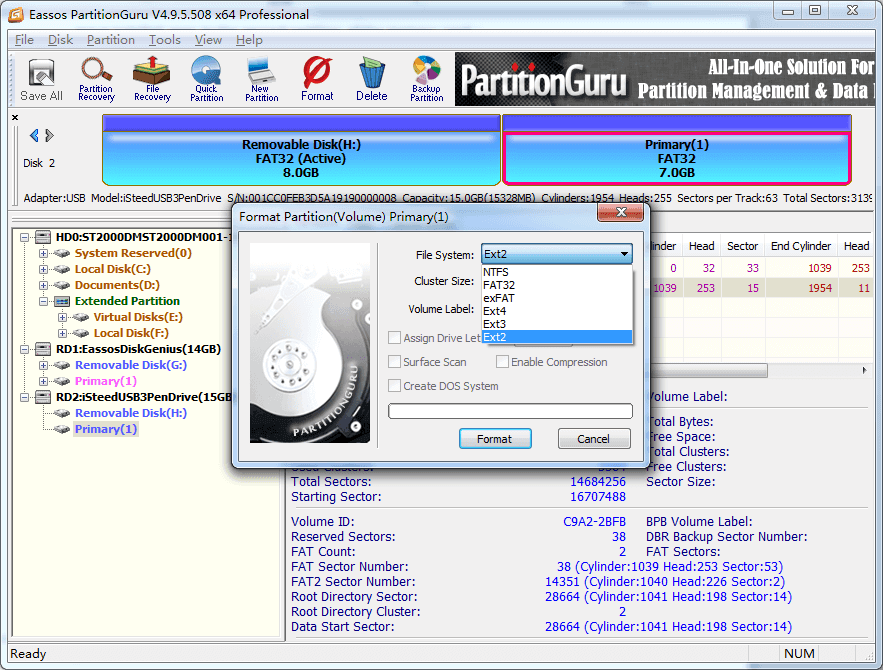
Task: Expand the Removable Disk(G:) node
Action: 43,365
